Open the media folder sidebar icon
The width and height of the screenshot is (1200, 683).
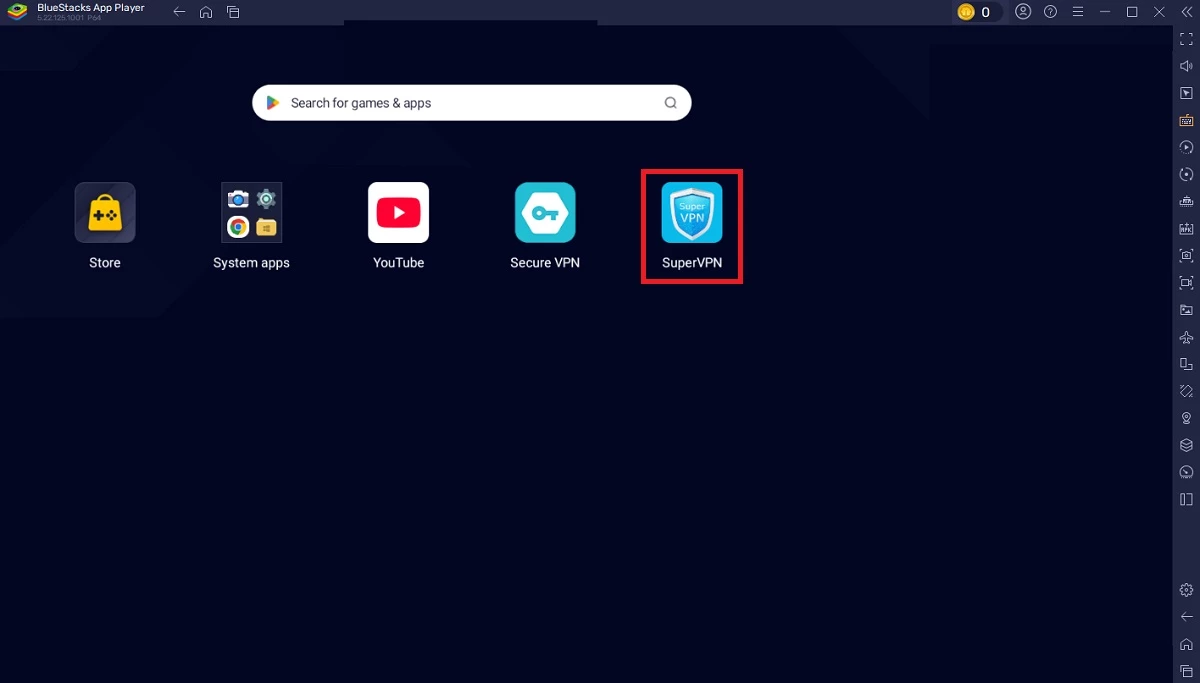point(1186,310)
